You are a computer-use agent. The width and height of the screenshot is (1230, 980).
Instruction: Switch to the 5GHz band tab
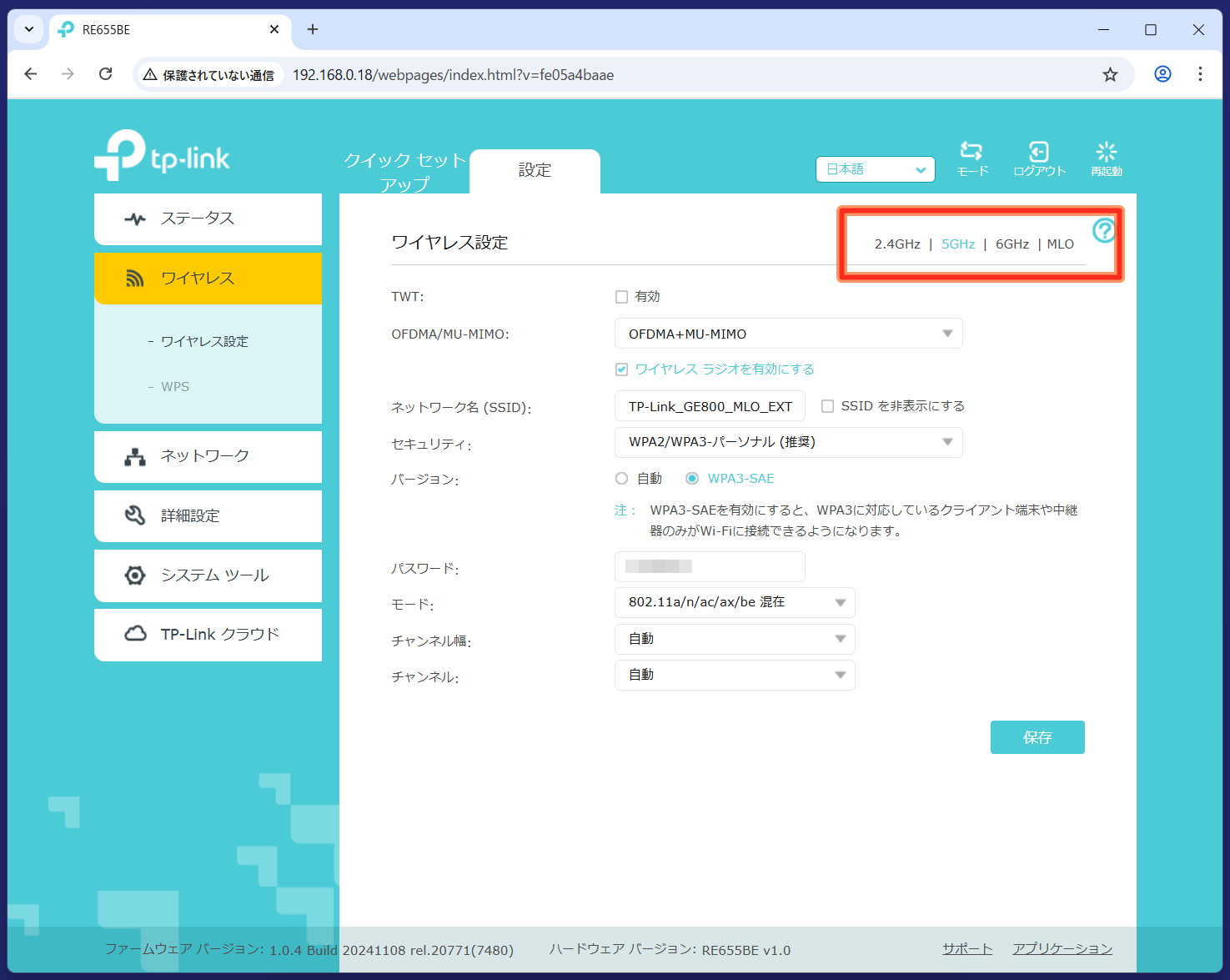[958, 244]
